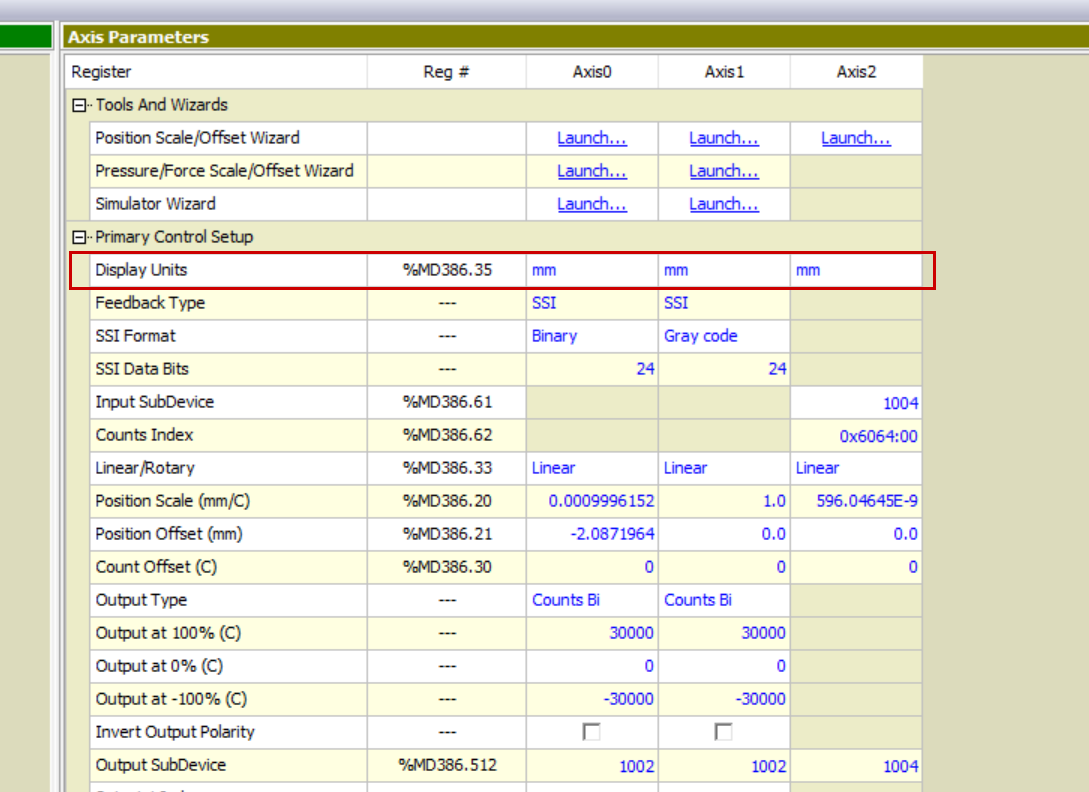
Task: Select the Invert Output Polarity row label
Action: click(175, 732)
